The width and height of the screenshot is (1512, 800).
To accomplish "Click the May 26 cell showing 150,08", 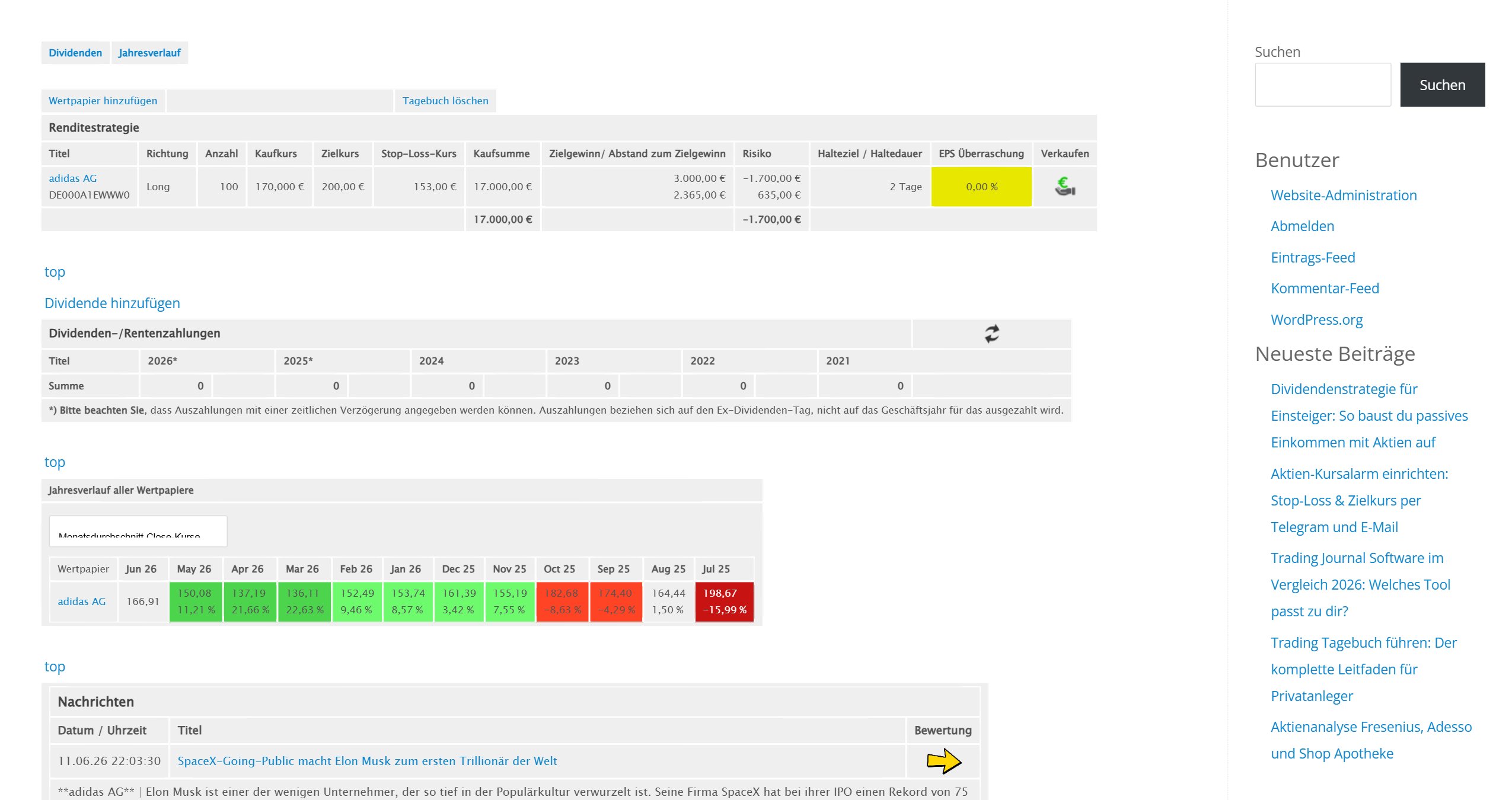I will click(x=196, y=601).
